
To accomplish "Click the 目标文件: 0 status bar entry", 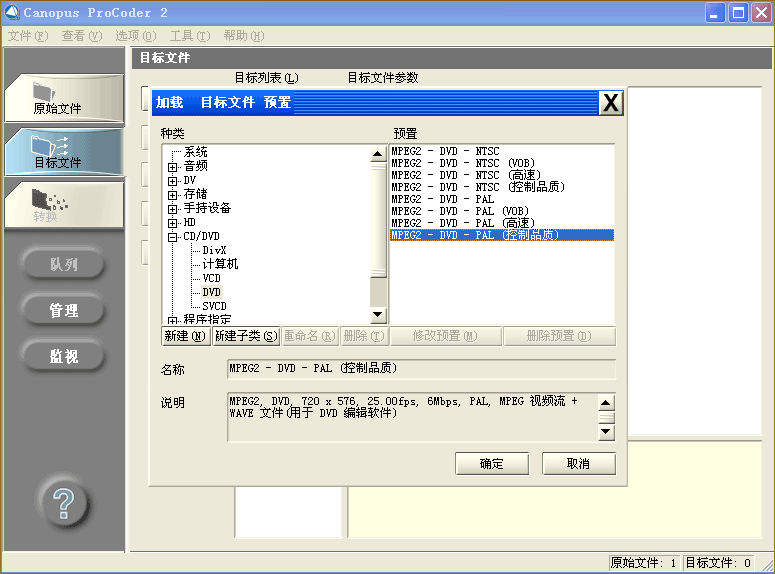I will pyautogui.click(x=719, y=563).
